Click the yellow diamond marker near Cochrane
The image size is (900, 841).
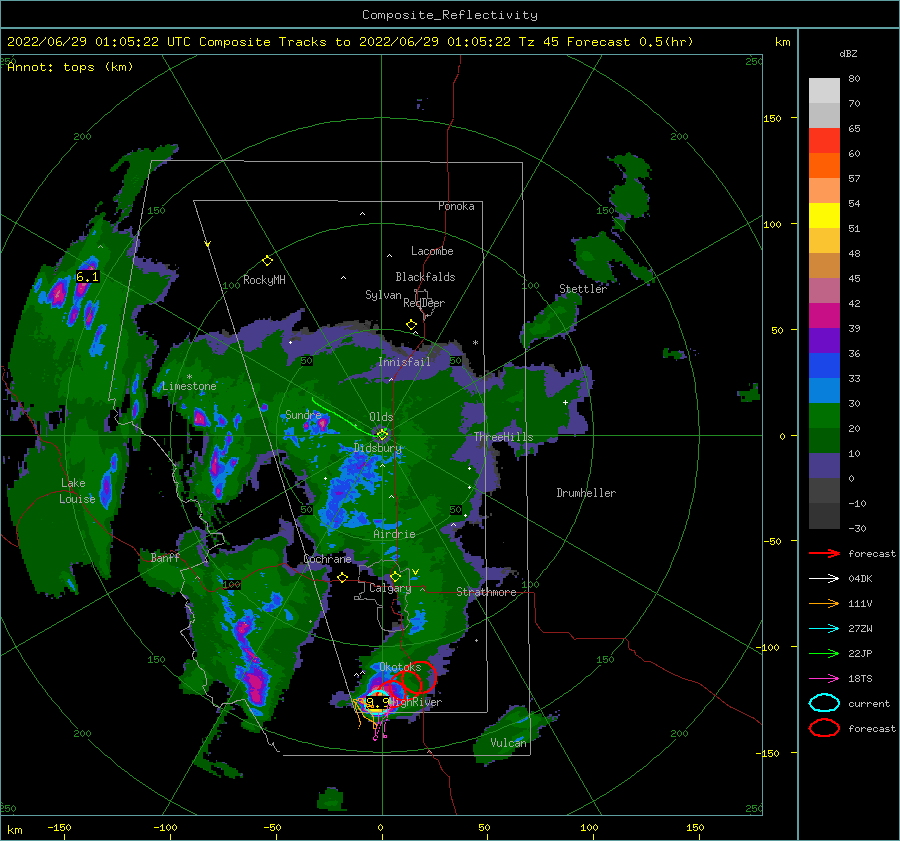coord(343,578)
